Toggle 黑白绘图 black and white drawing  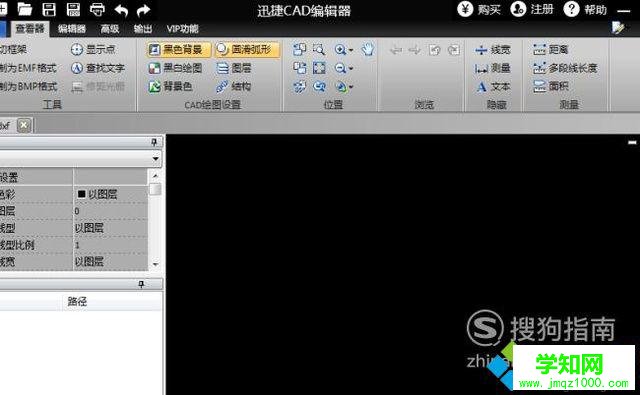176,68
